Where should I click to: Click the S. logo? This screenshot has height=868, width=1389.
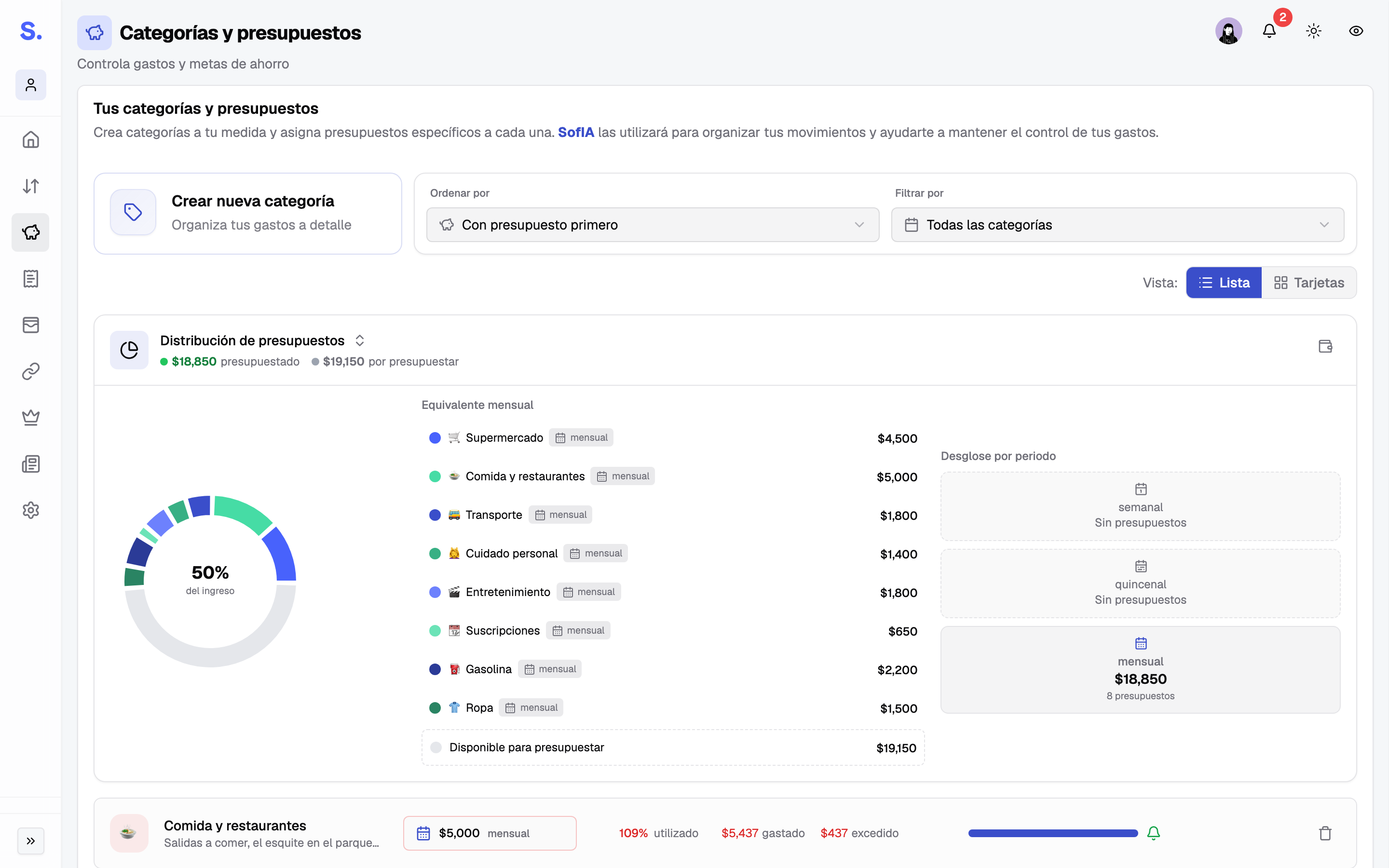click(x=31, y=31)
